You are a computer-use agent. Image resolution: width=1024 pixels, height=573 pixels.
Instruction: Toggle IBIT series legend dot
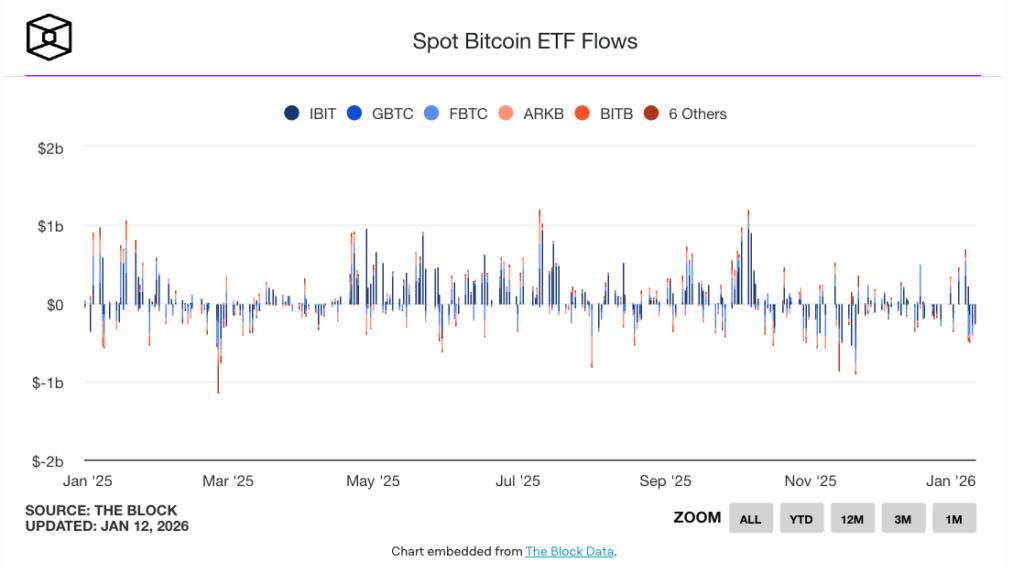[292, 114]
